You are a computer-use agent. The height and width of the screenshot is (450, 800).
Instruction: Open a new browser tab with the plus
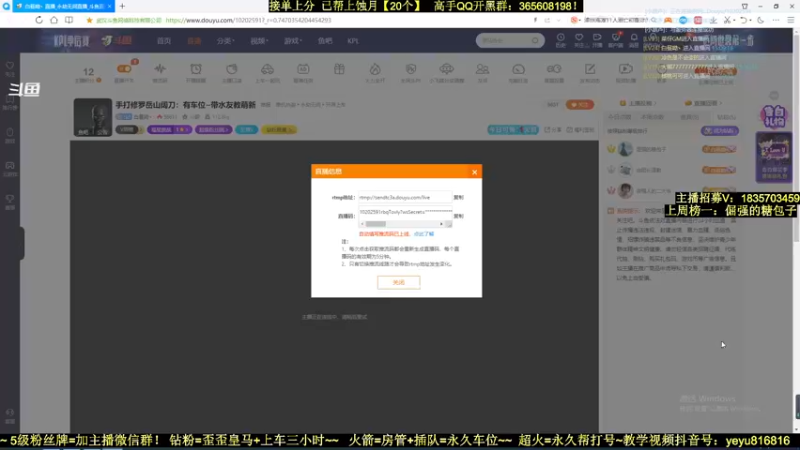pyautogui.click(x=122, y=6)
